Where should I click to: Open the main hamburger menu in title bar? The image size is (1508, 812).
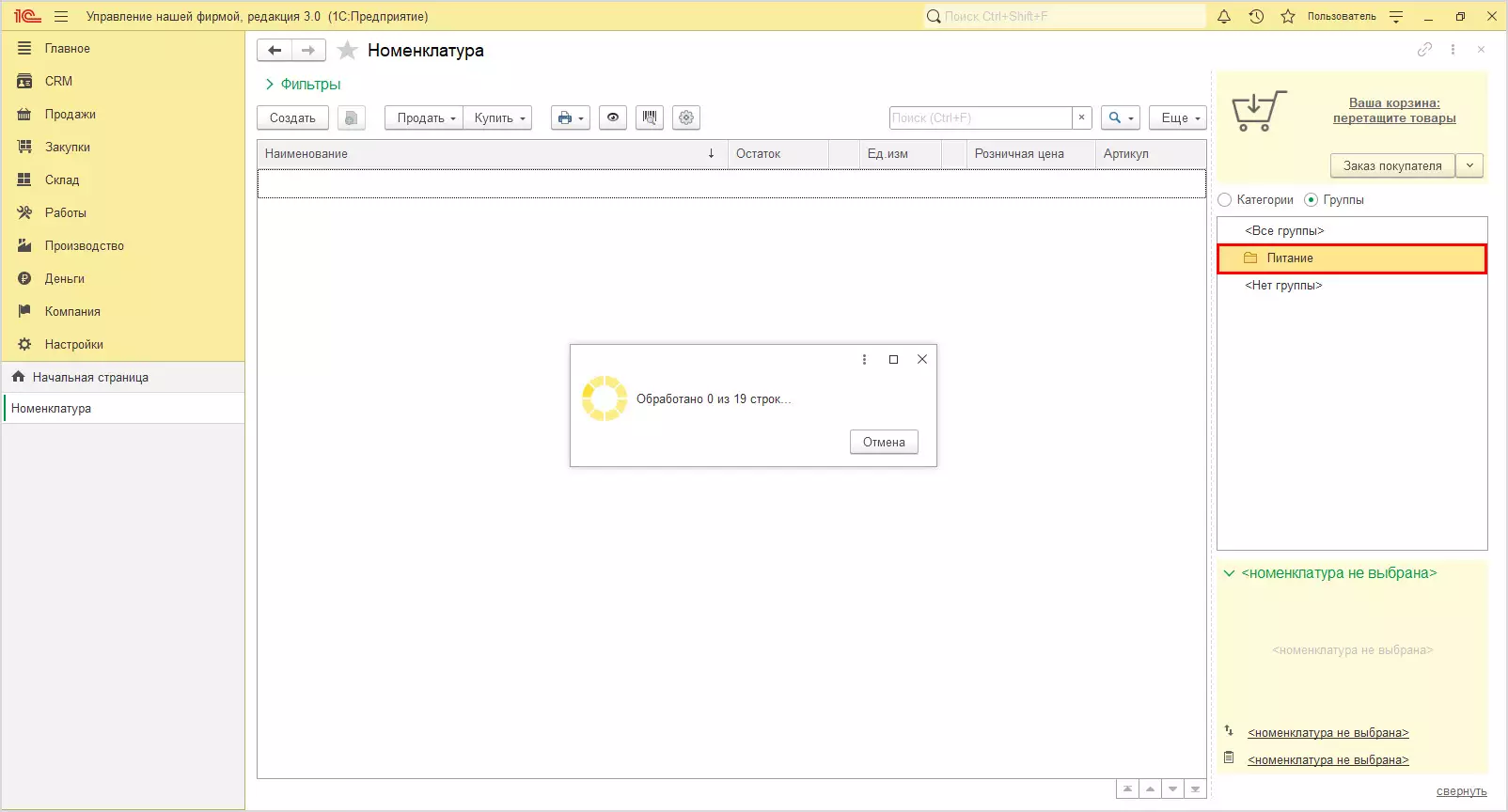point(61,16)
